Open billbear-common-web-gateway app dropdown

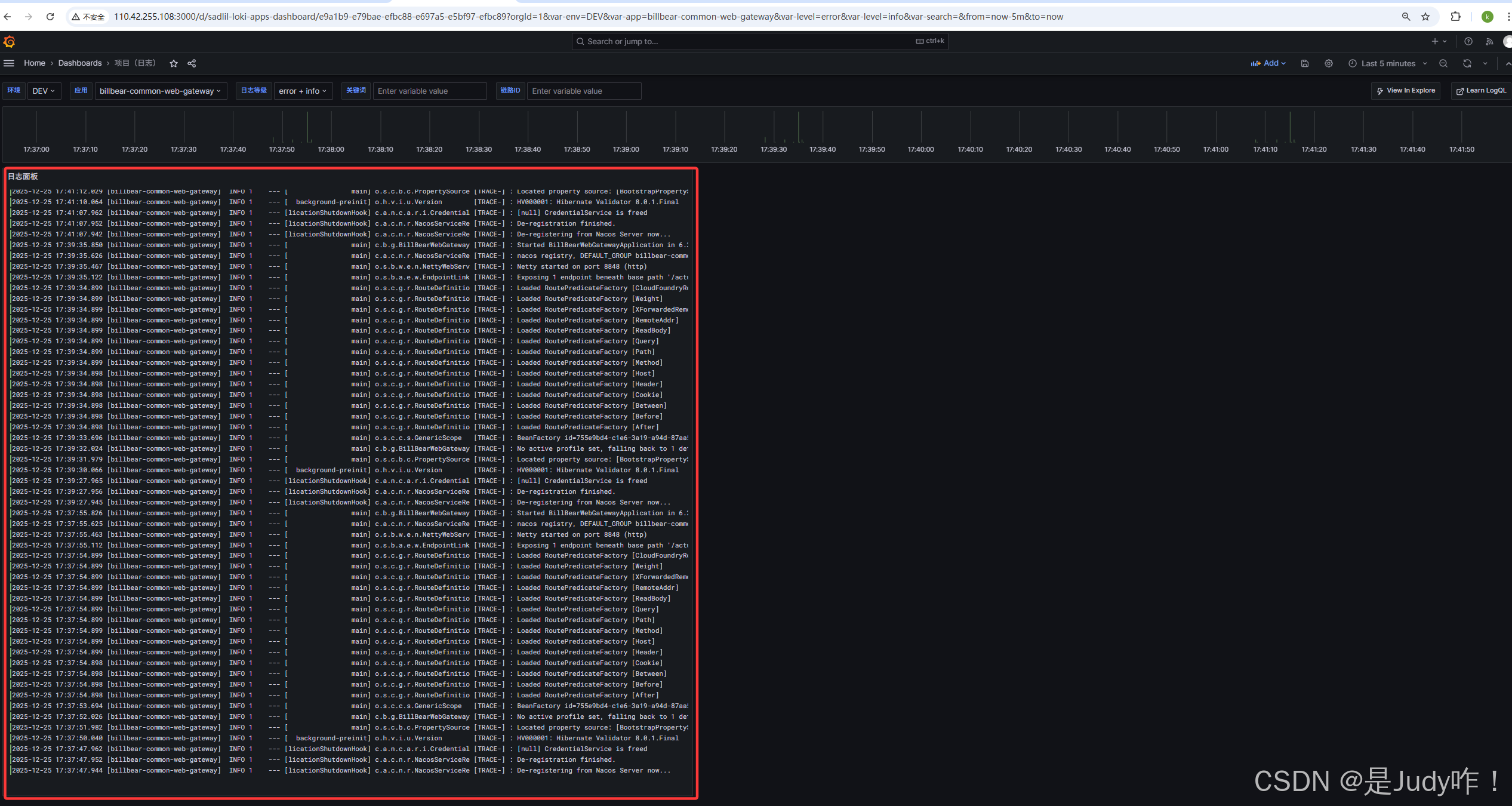(x=160, y=91)
